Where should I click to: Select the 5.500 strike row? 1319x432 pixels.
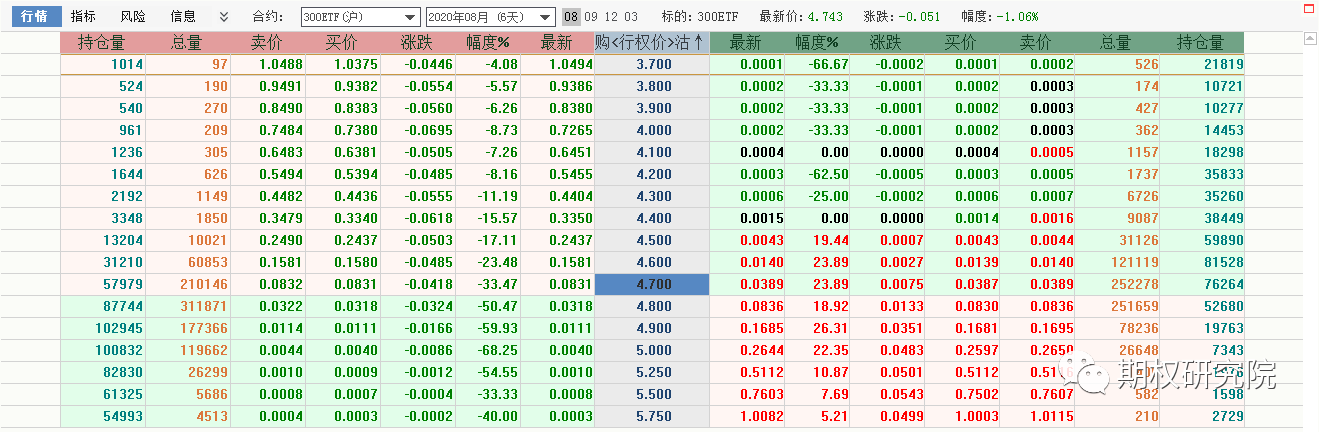[654, 394]
